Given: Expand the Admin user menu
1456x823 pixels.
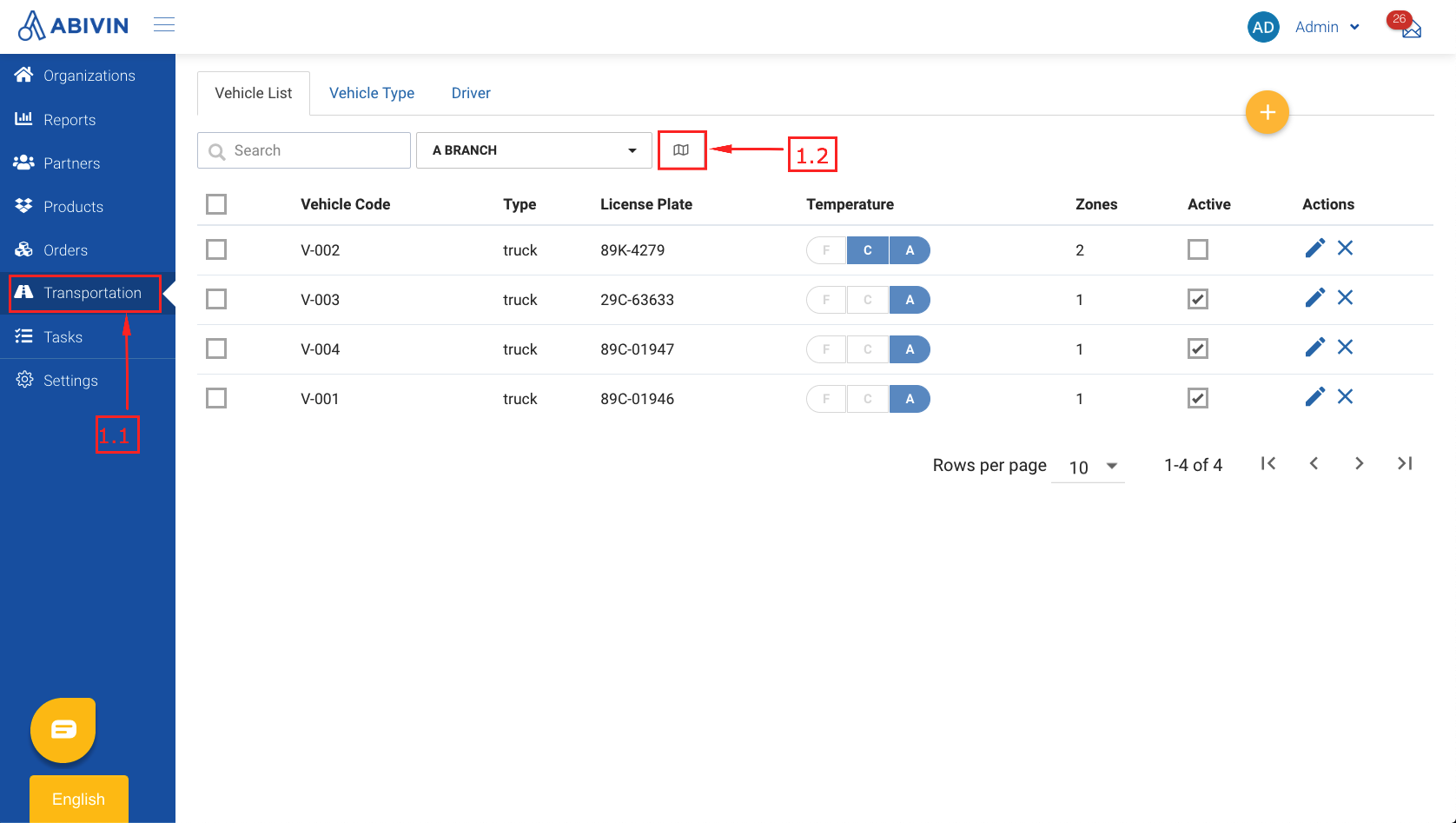Looking at the screenshot, I should [1327, 27].
